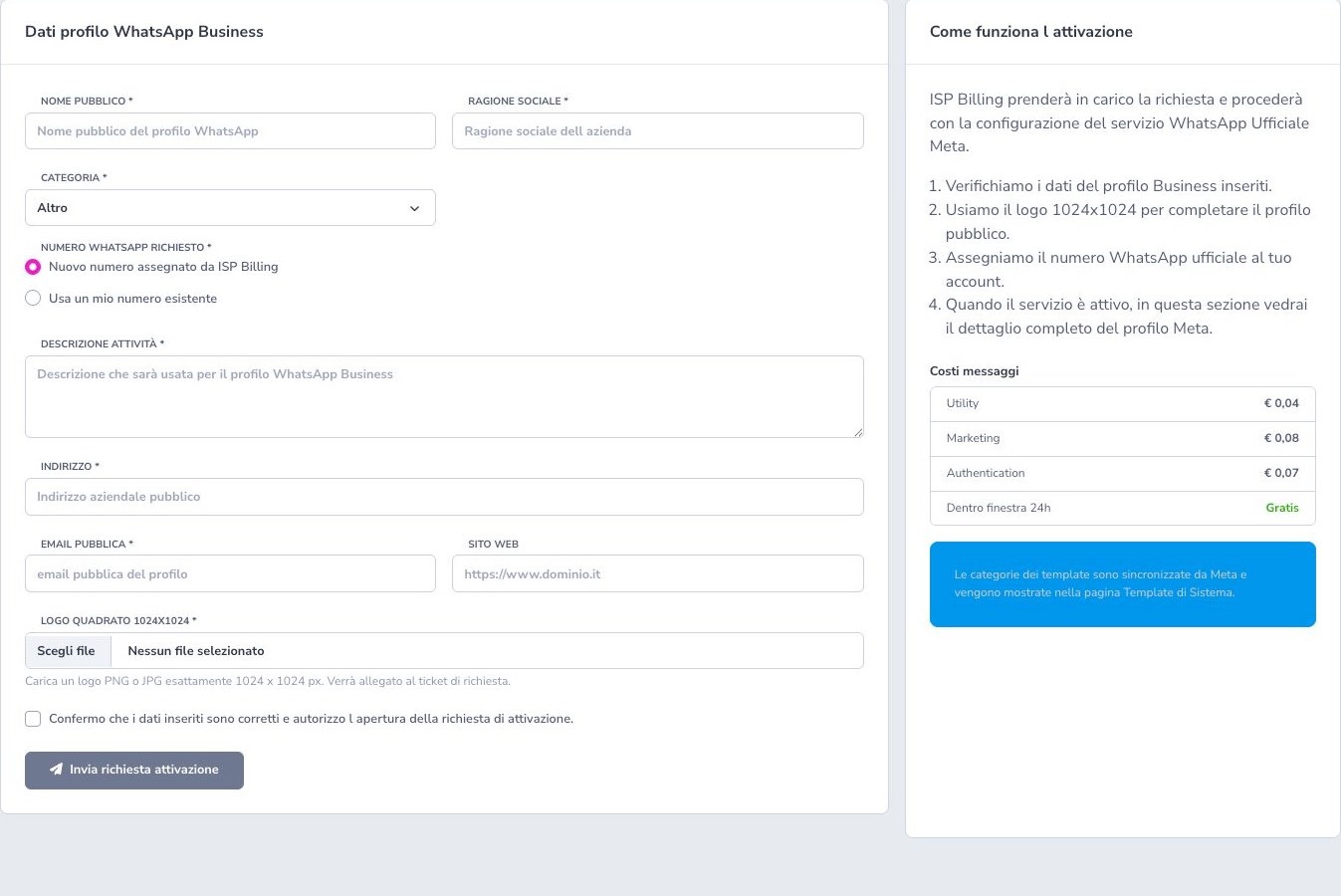This screenshot has height=896, width=1341.
Task: Click into the Descrizione attività textarea
Action: 444,396
